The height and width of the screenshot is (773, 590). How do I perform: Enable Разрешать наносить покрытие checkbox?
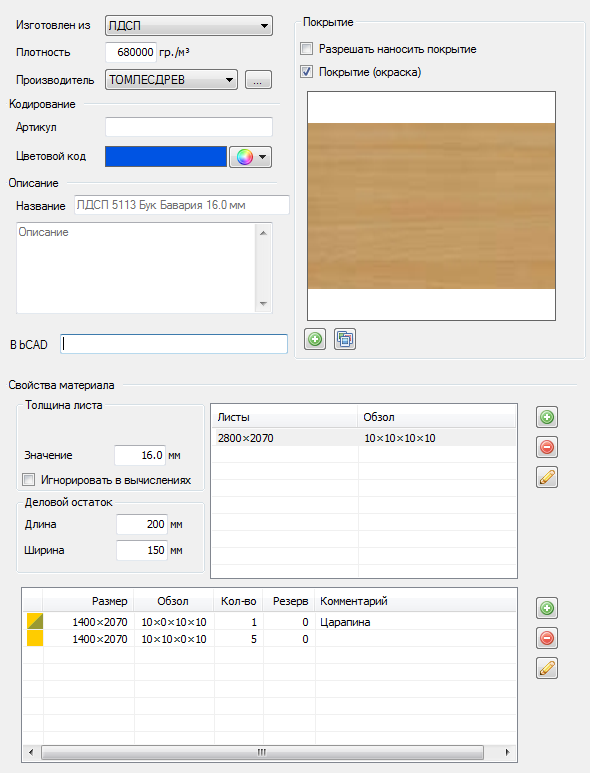coord(307,49)
